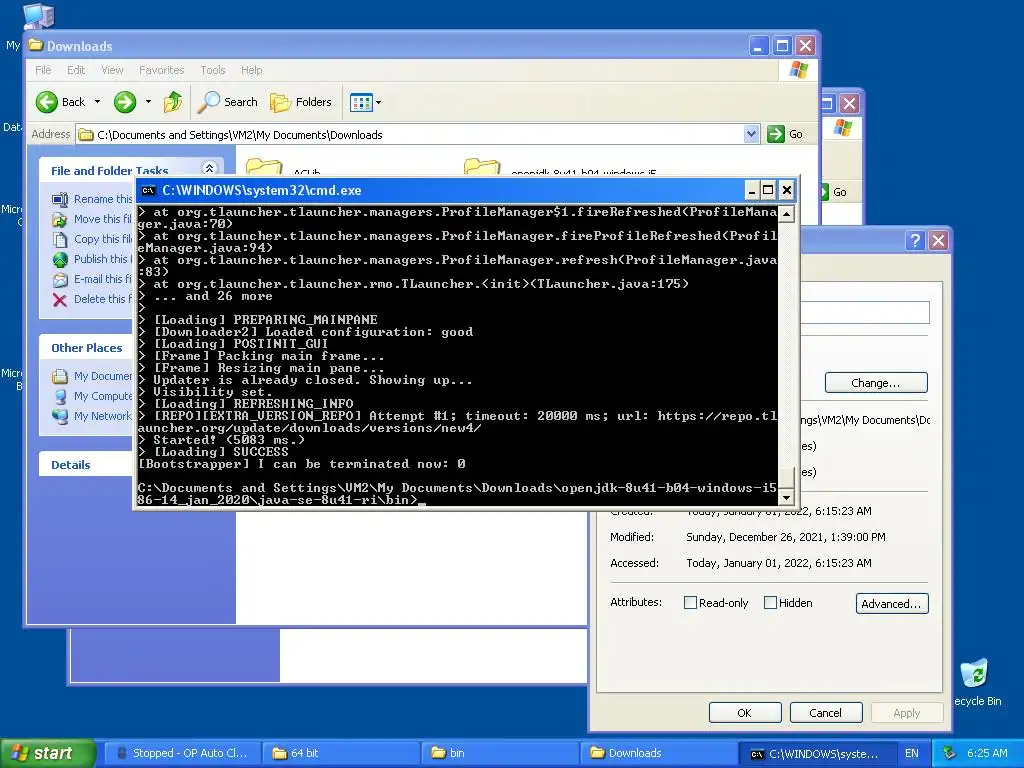Confirm Properties dialog with OK
Screen dimensions: 1024x768
[x=744, y=712]
